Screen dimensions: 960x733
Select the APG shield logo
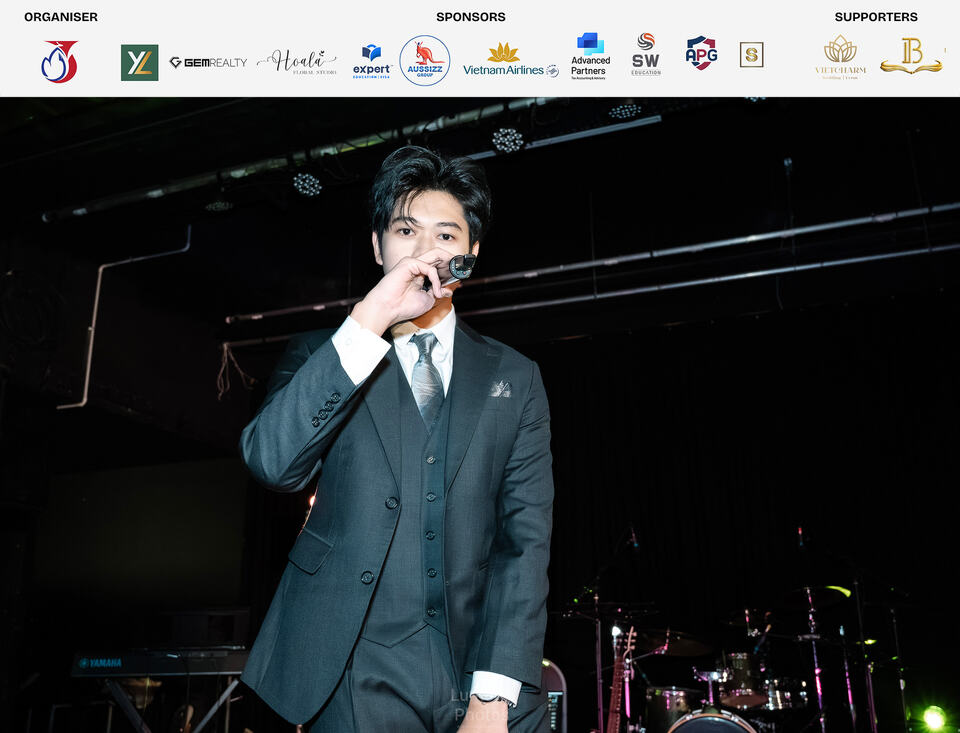701,53
